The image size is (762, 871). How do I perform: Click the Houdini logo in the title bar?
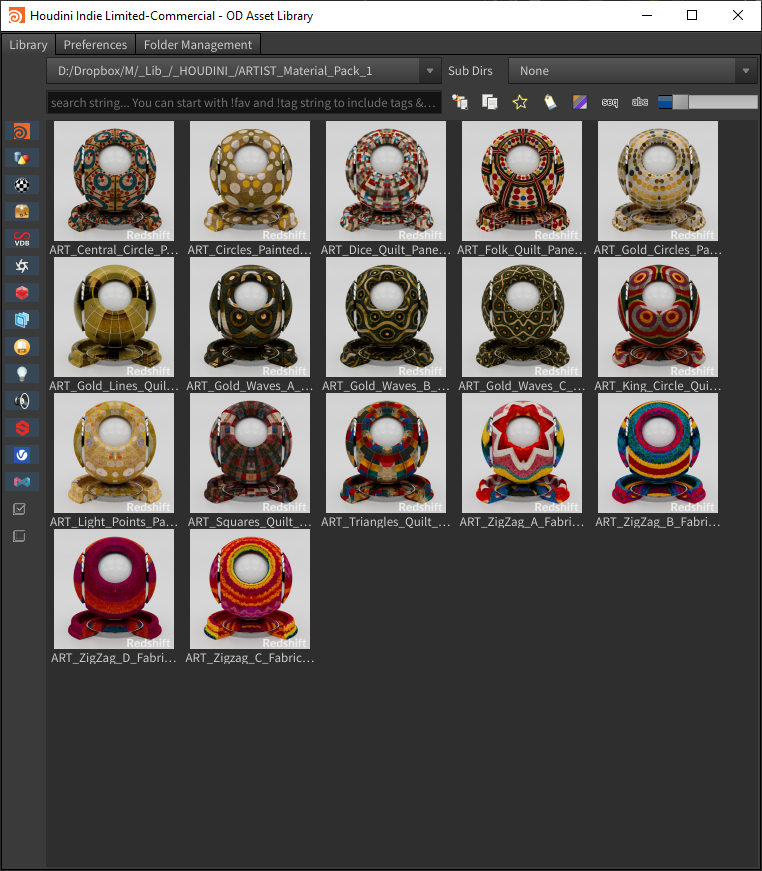pyautogui.click(x=17, y=16)
